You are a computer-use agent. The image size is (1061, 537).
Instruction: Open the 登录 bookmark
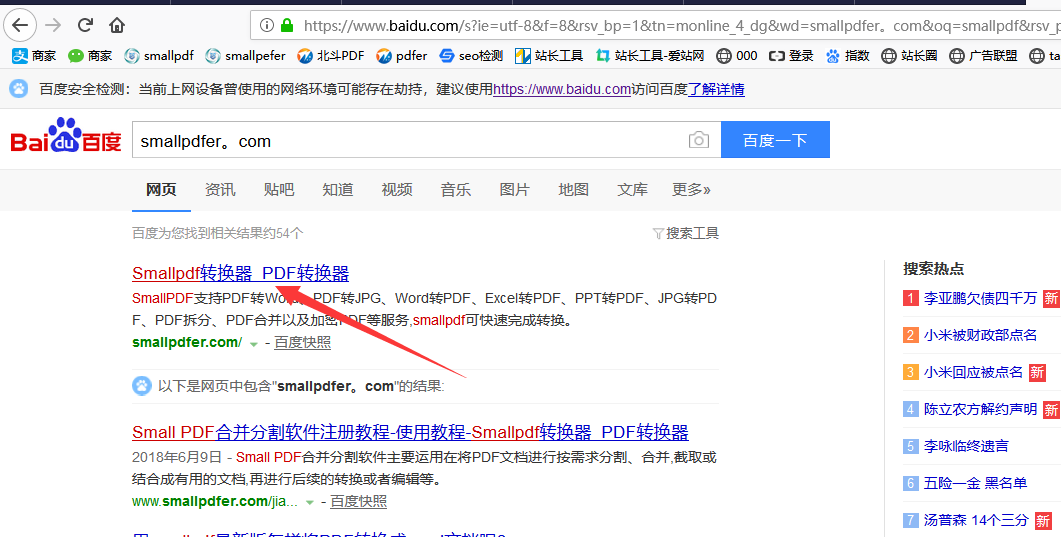[791, 56]
